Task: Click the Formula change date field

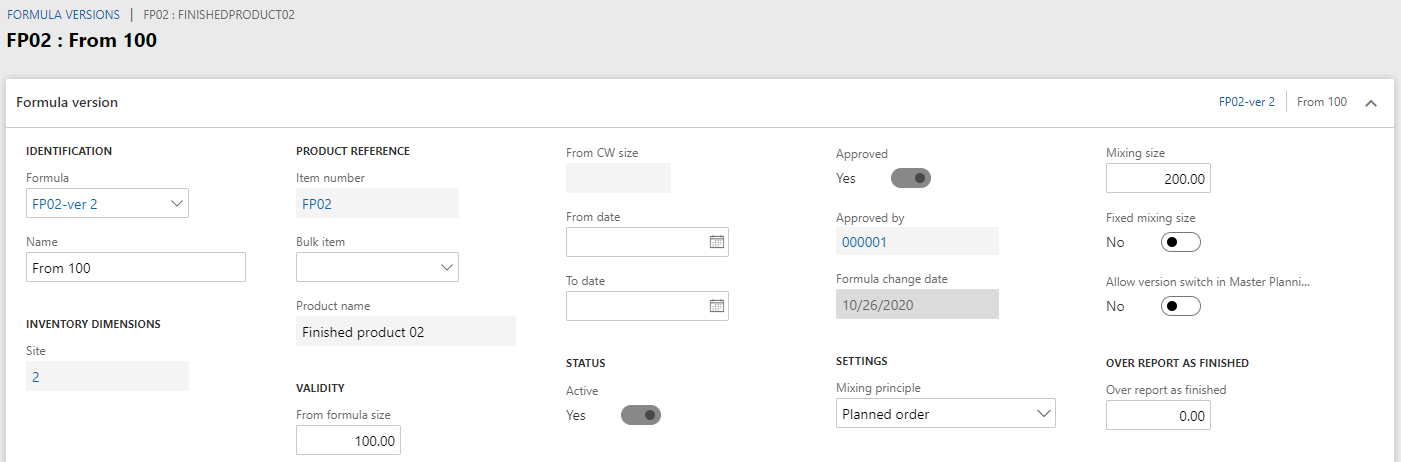Action: (x=917, y=304)
